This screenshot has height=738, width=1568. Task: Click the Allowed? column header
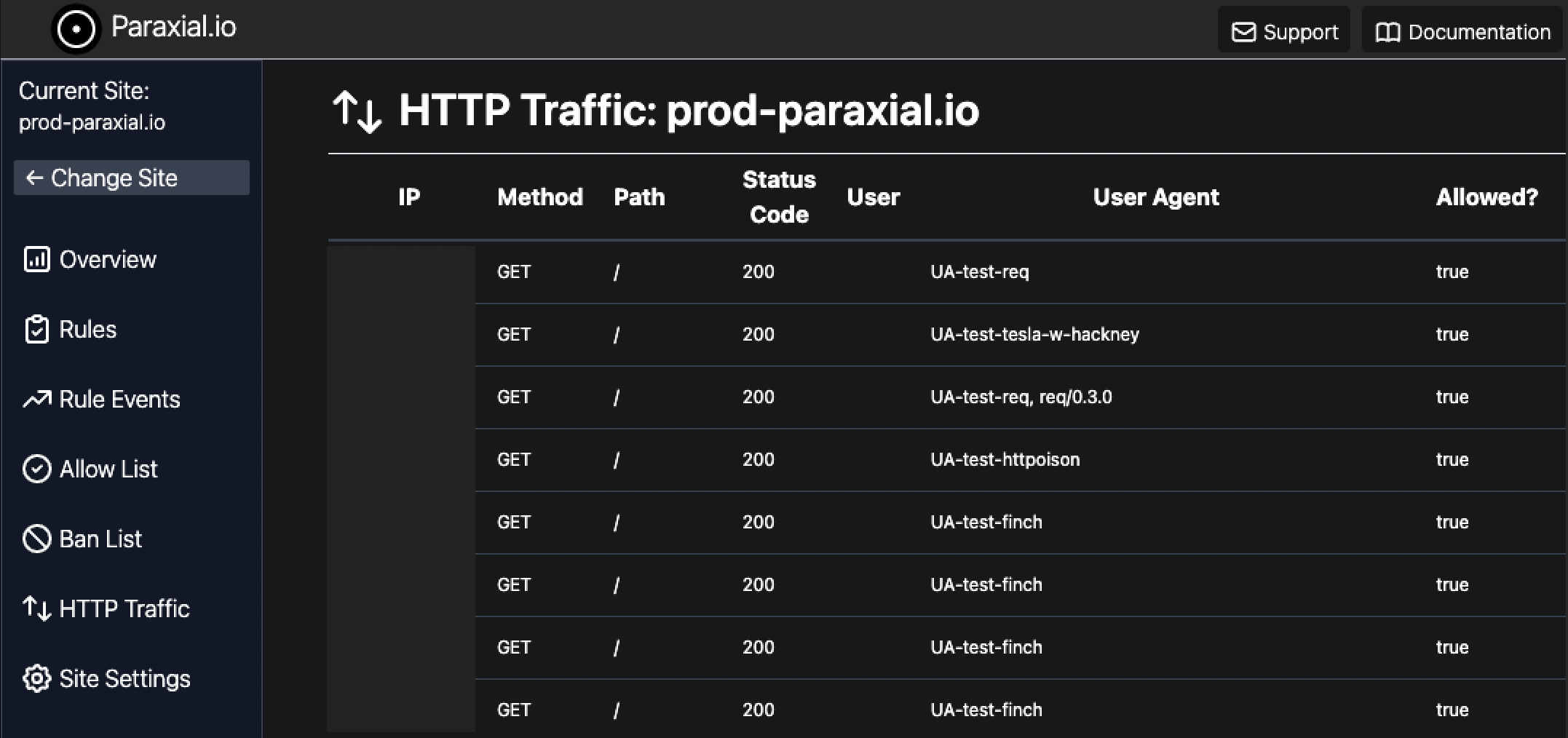point(1486,197)
